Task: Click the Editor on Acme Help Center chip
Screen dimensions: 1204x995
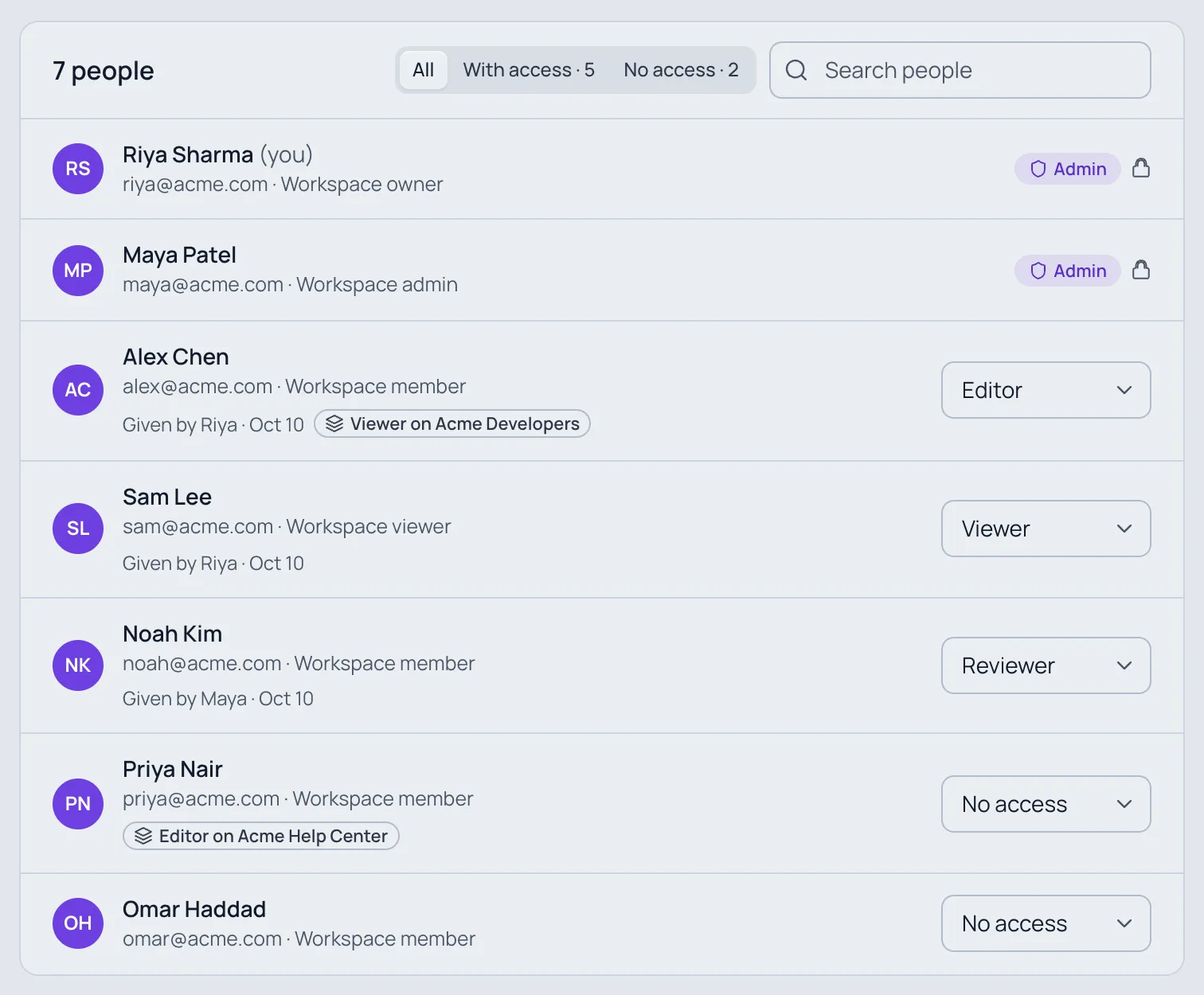Action: 261,836
